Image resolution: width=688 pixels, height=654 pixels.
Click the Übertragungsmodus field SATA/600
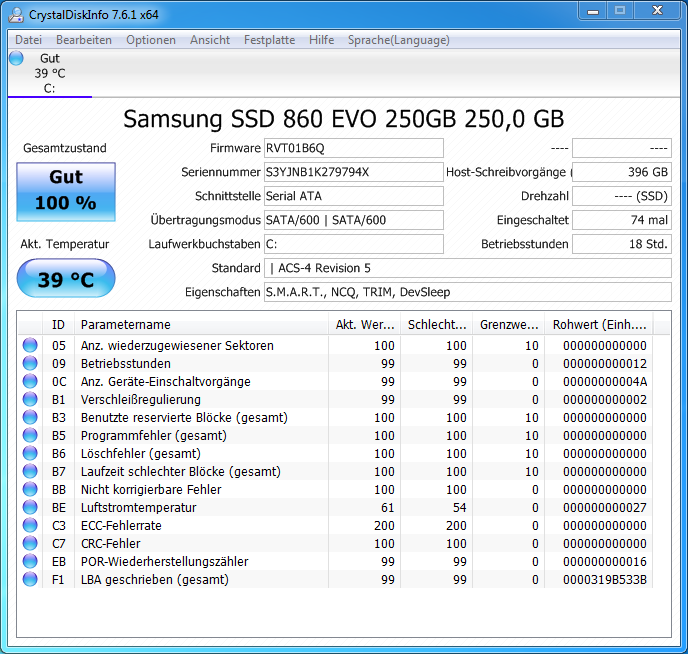[354, 220]
